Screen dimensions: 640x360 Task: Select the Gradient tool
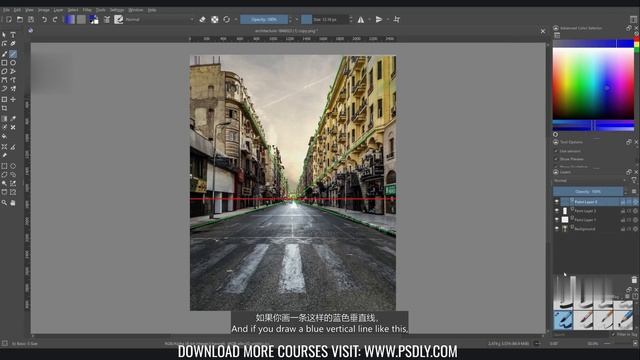tap(4, 119)
